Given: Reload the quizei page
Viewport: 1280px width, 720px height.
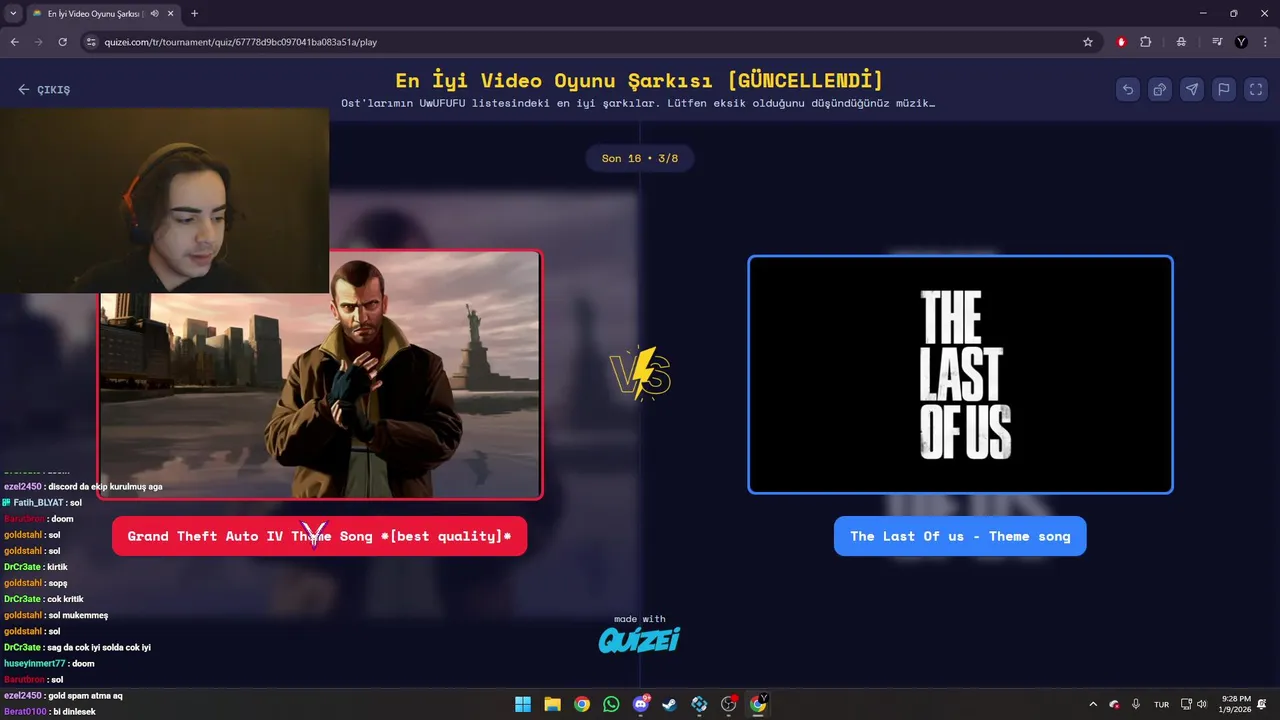Looking at the screenshot, I should [x=62, y=42].
